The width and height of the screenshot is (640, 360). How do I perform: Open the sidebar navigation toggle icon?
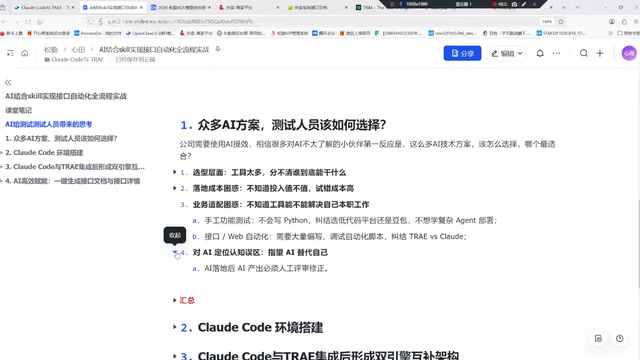click(10, 53)
